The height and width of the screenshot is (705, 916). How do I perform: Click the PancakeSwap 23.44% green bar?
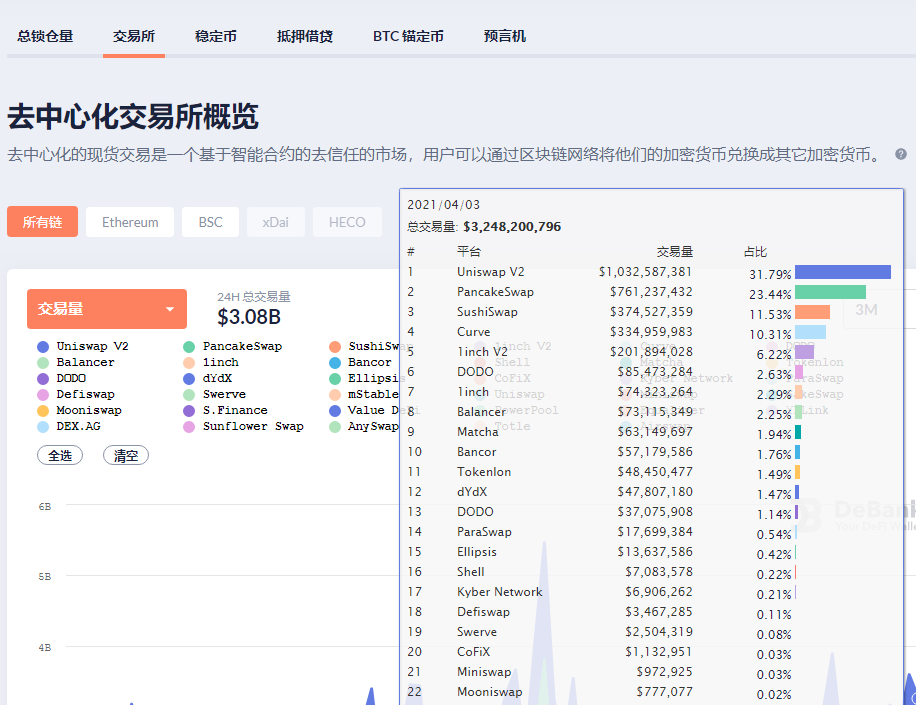point(830,292)
